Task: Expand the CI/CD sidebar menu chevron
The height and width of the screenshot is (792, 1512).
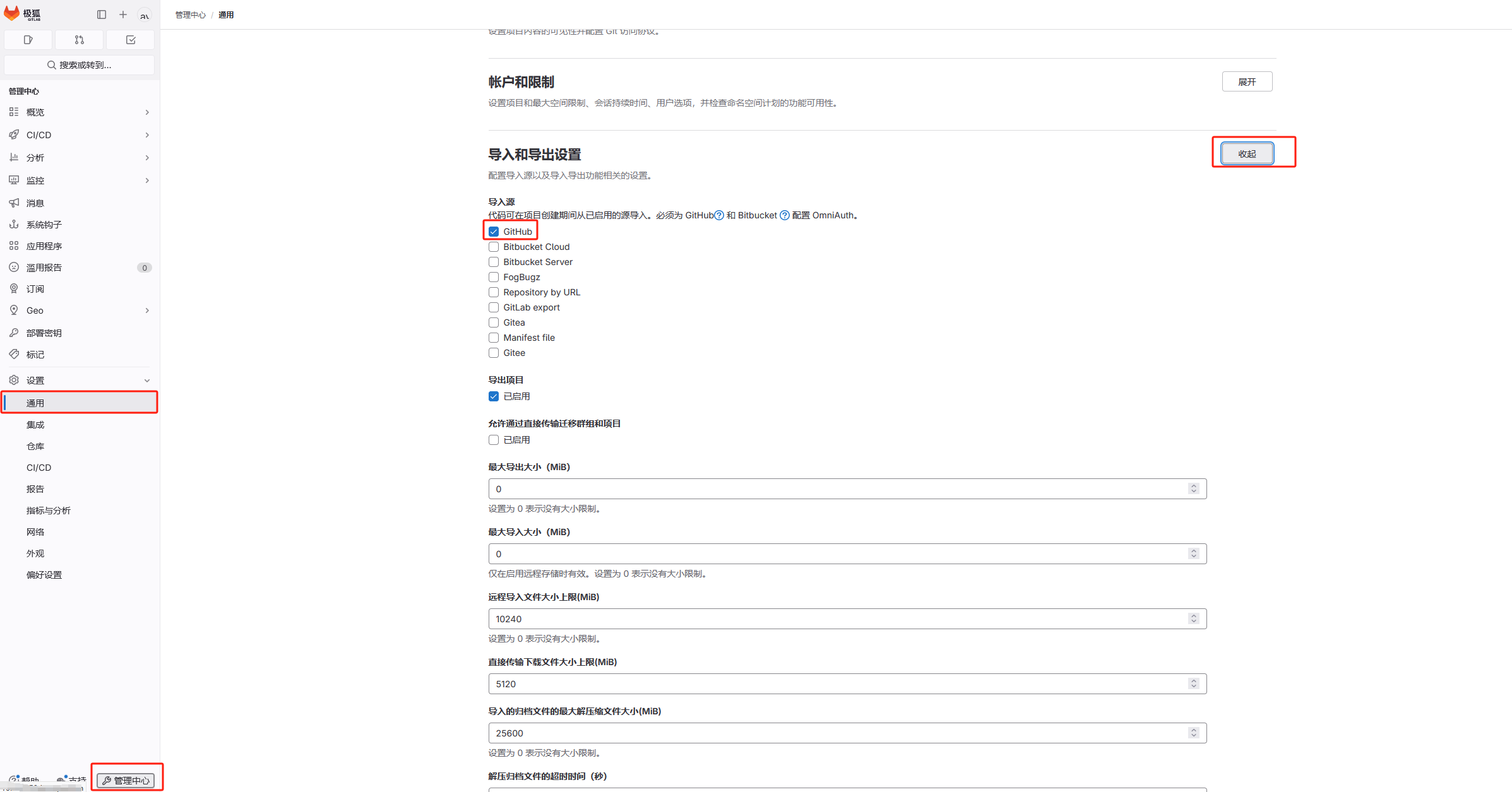Action: (147, 134)
